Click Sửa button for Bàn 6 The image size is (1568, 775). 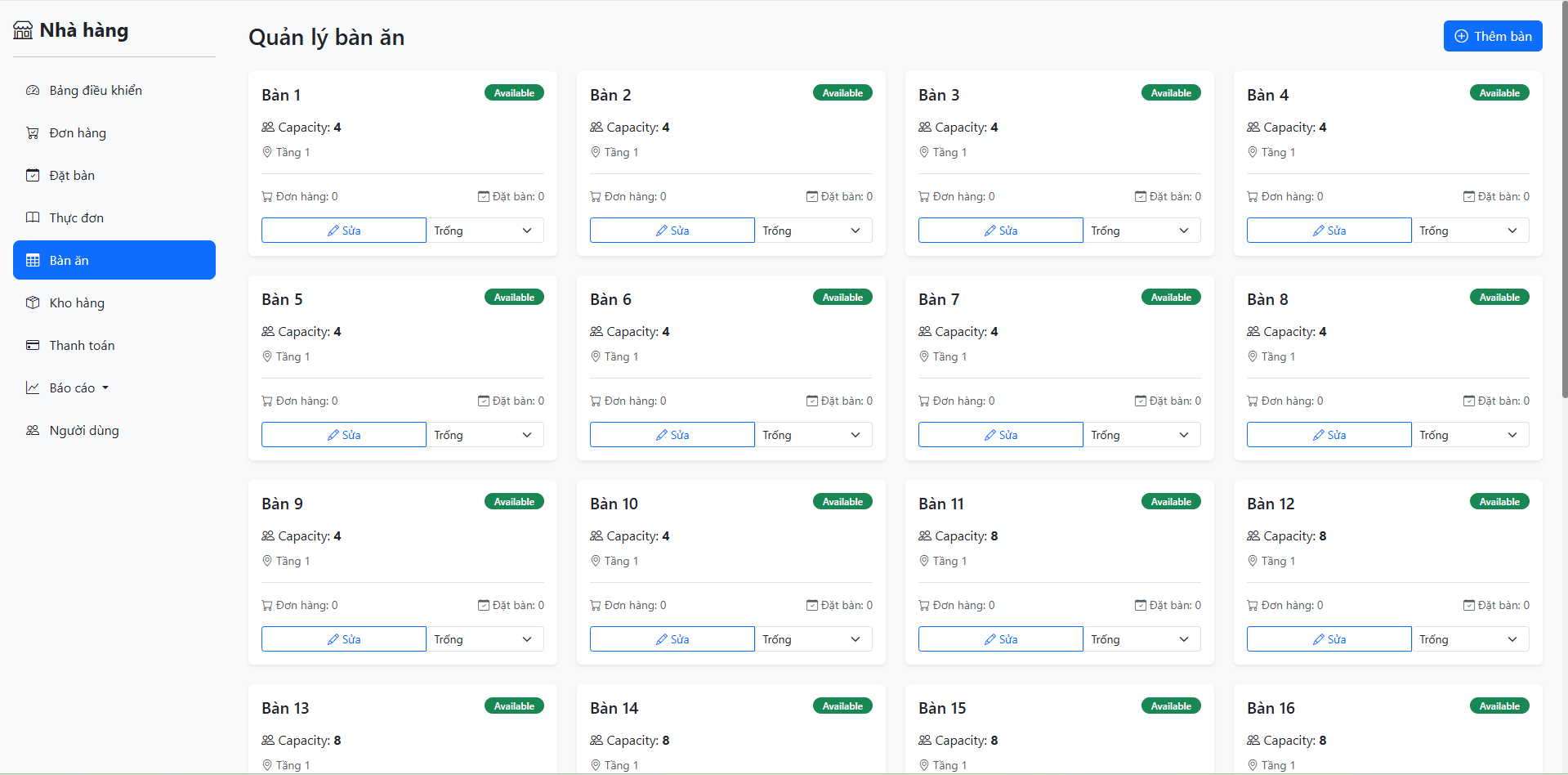pyautogui.click(x=672, y=435)
